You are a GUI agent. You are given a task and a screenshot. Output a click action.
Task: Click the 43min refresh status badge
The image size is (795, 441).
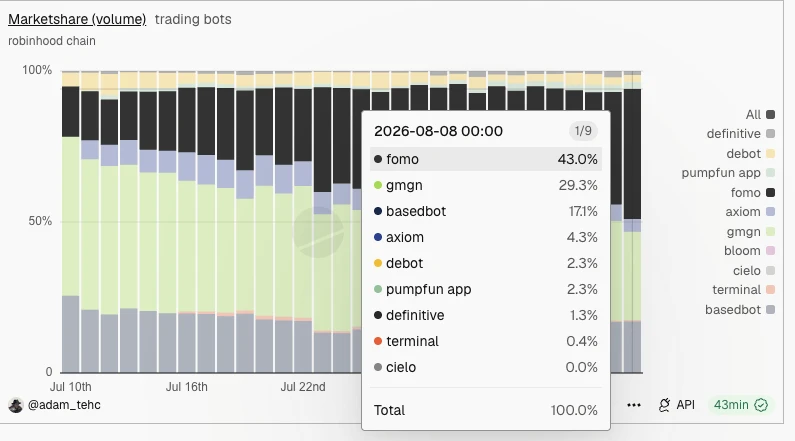tap(741, 405)
